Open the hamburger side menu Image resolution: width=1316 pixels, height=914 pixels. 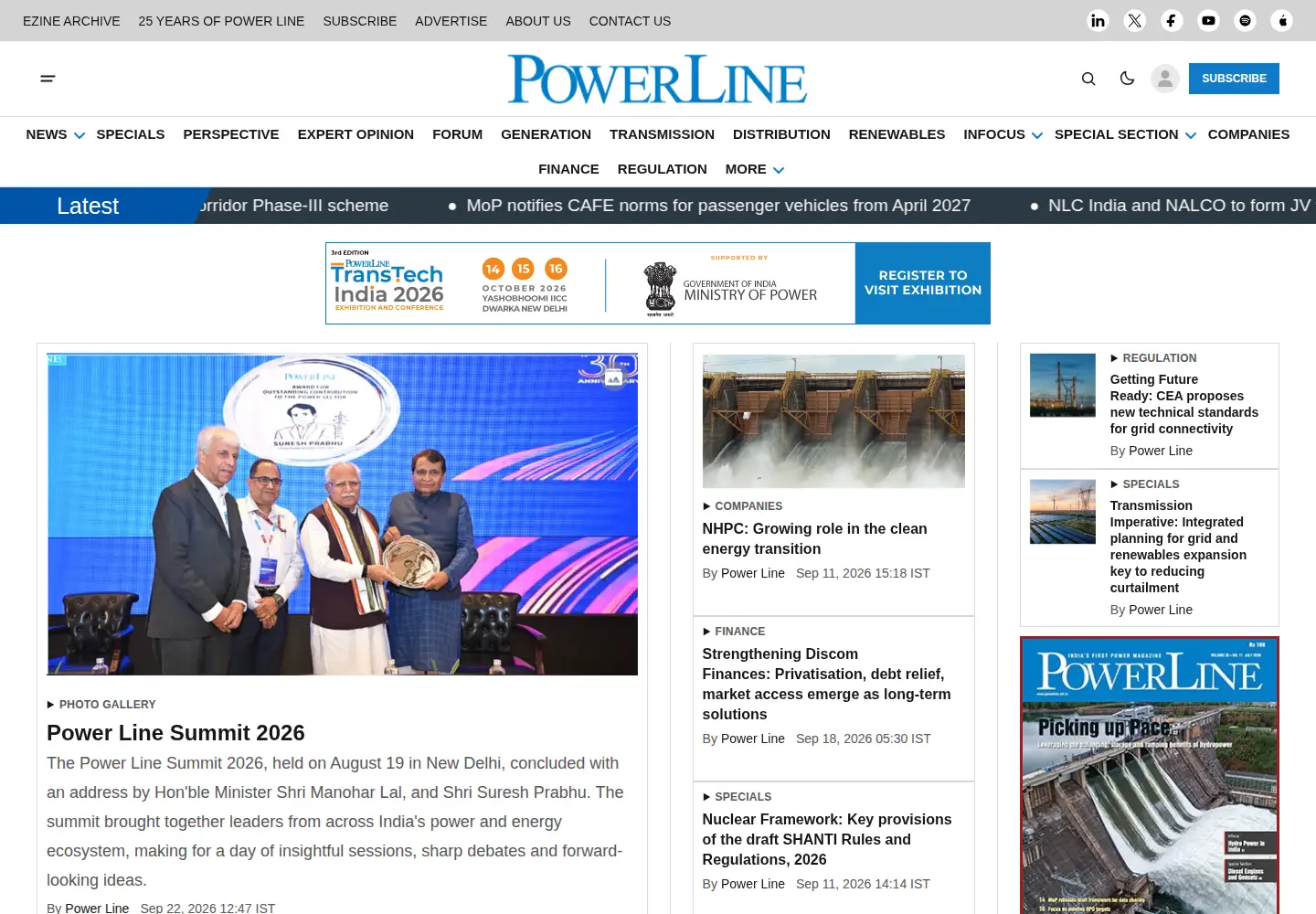(x=48, y=79)
